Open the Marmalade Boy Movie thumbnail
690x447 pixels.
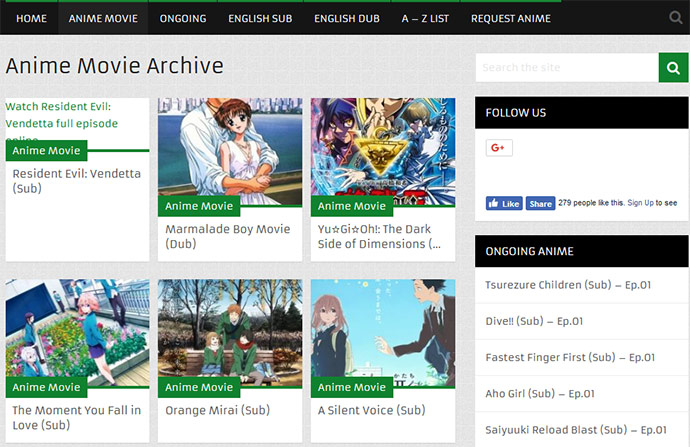pos(230,147)
